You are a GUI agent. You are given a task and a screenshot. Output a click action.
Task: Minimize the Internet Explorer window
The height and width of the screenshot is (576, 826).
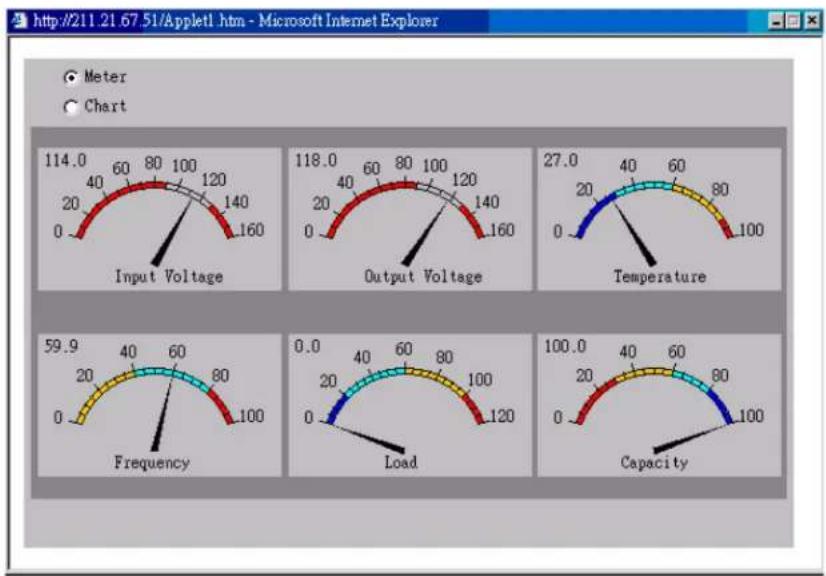pyautogui.click(x=775, y=21)
